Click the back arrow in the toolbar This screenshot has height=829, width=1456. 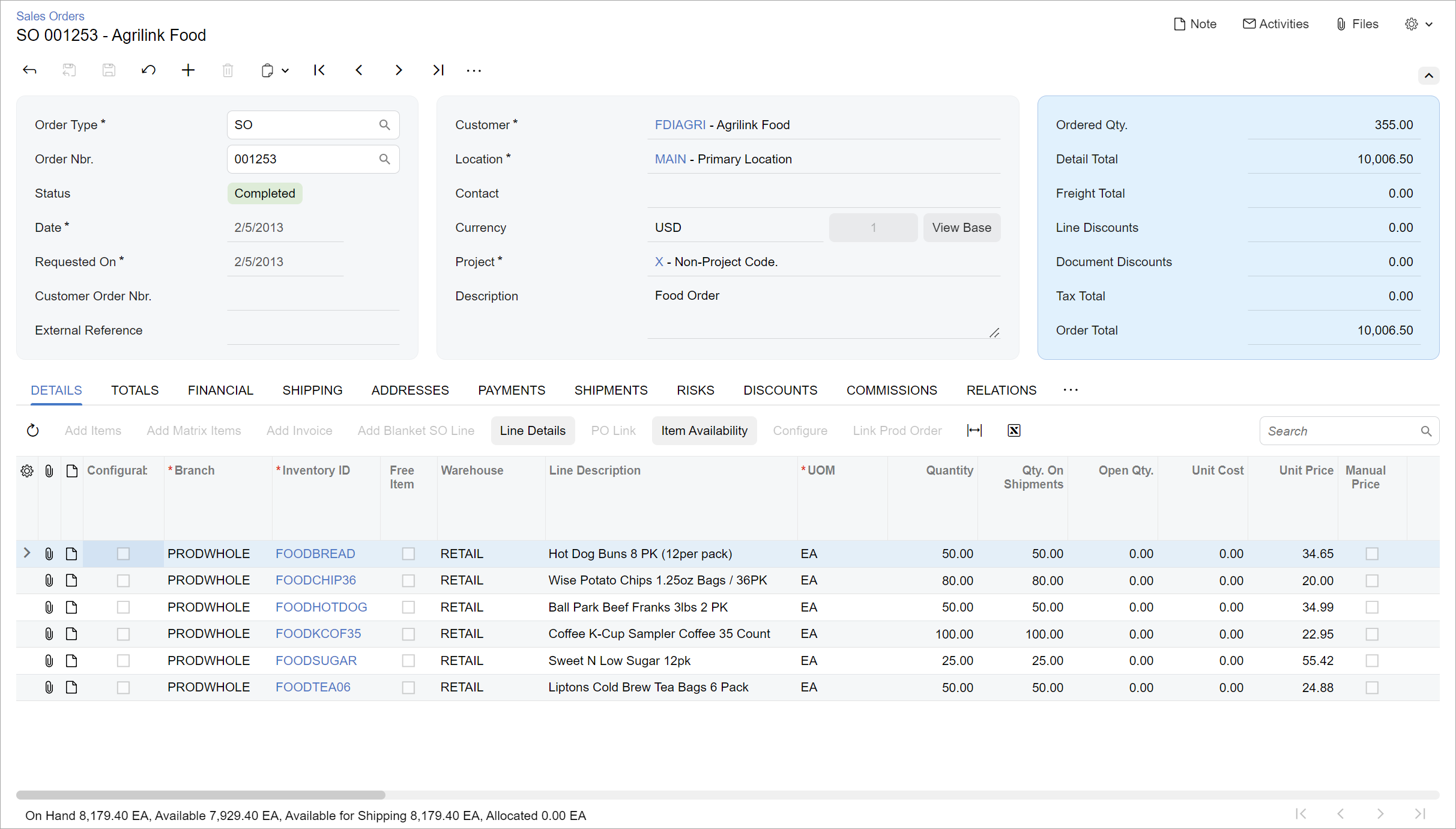click(29, 70)
